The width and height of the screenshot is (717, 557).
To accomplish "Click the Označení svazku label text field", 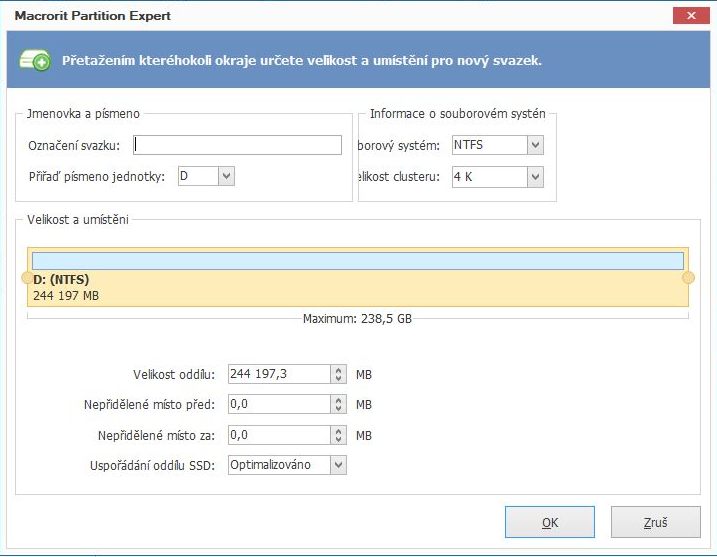I will 238,146.
